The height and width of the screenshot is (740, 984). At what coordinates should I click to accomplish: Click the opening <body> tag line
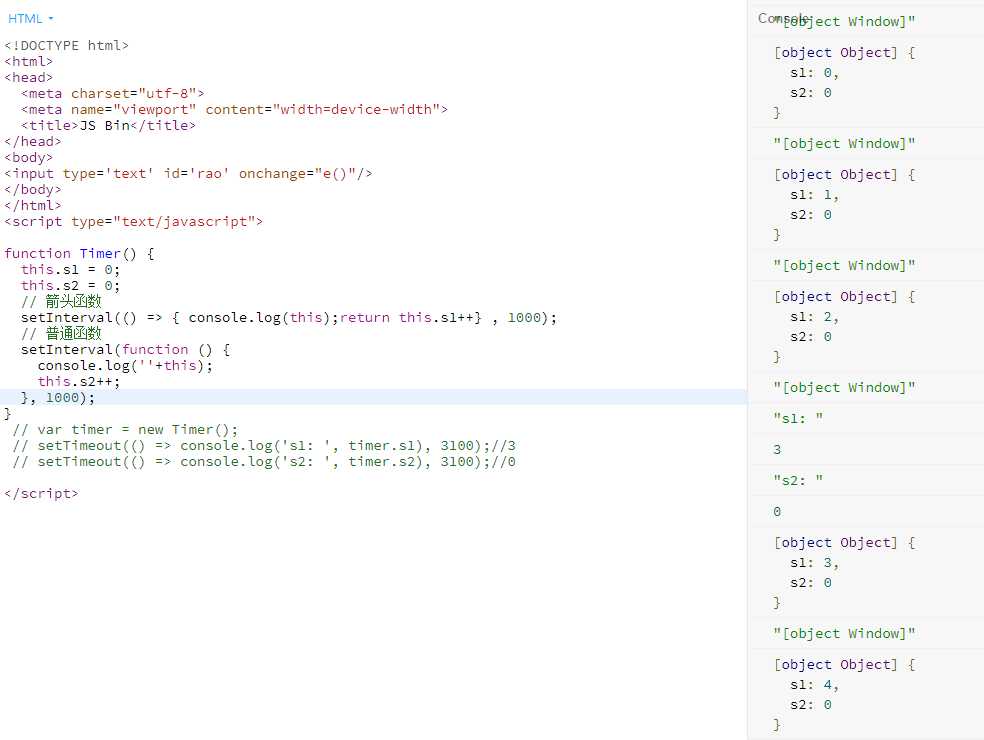click(x=28, y=158)
